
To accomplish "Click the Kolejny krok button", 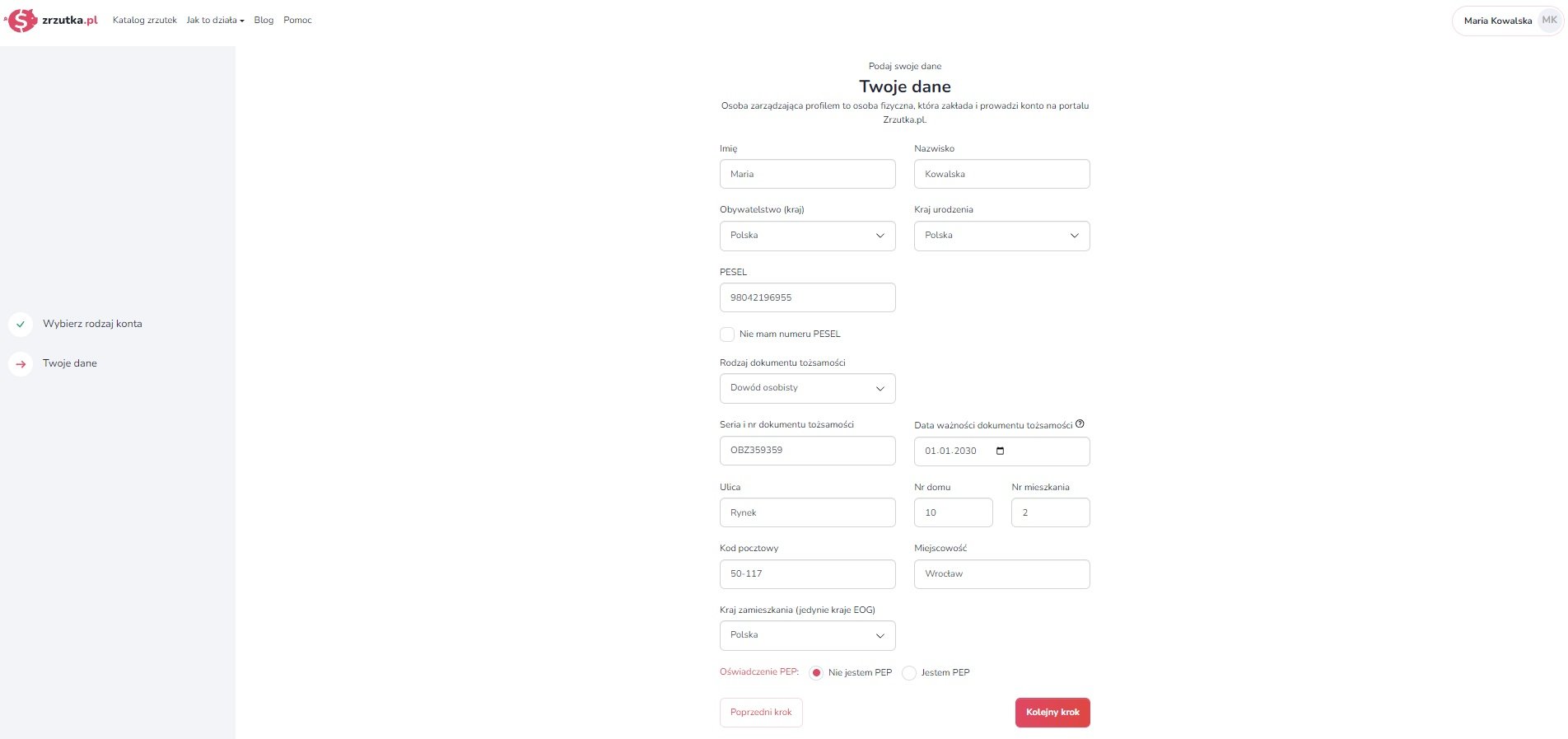I will point(1052,713).
